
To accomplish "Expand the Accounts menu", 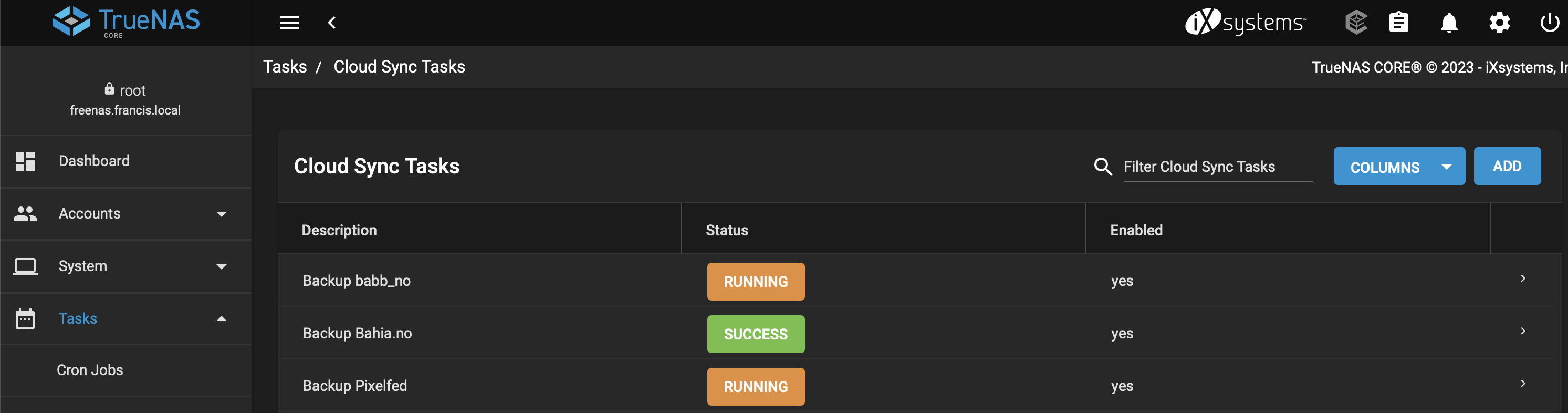I will pyautogui.click(x=126, y=214).
